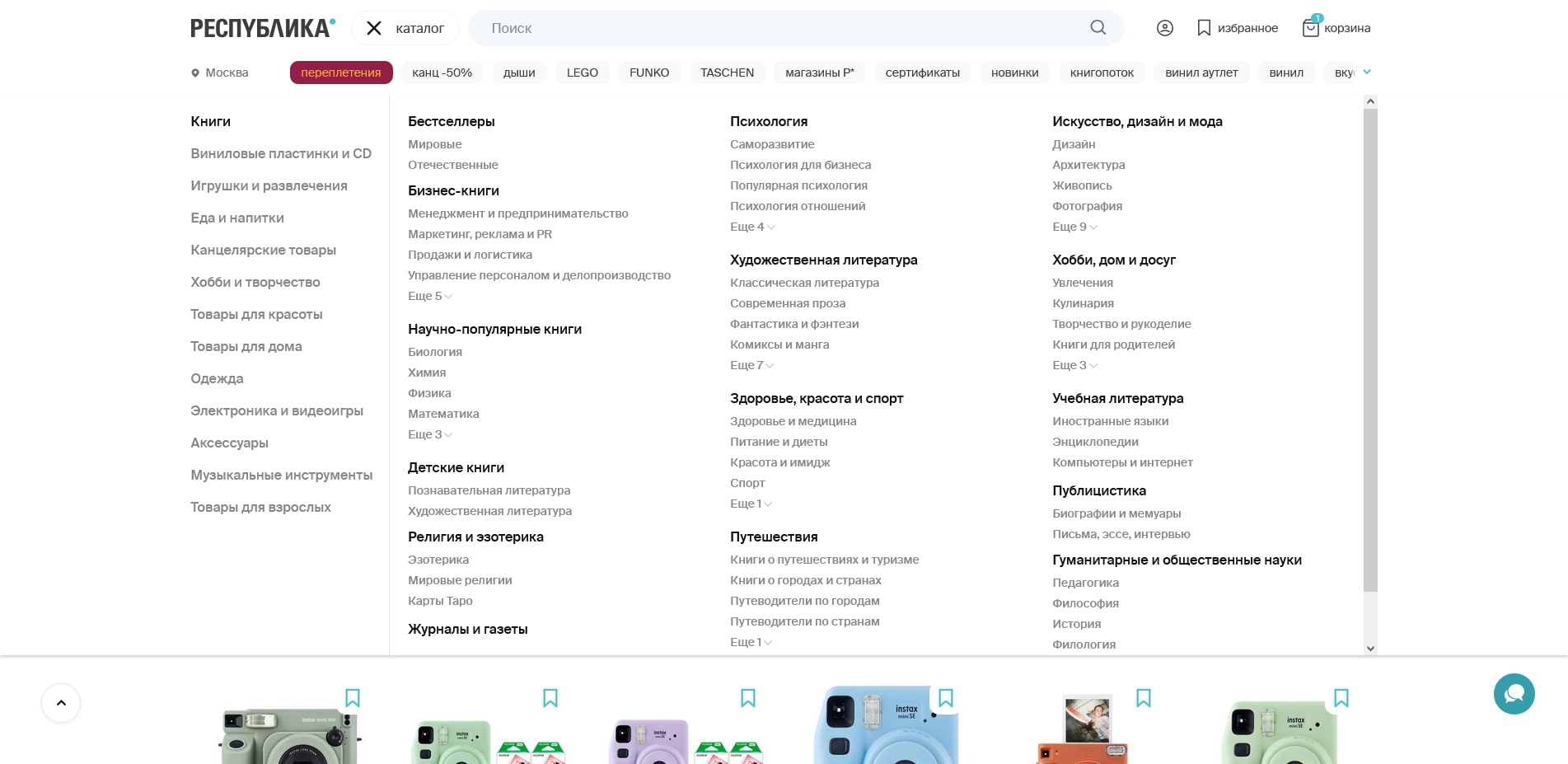
Task: Expand "Еще 5" under Бизнес-книги
Action: point(430,296)
